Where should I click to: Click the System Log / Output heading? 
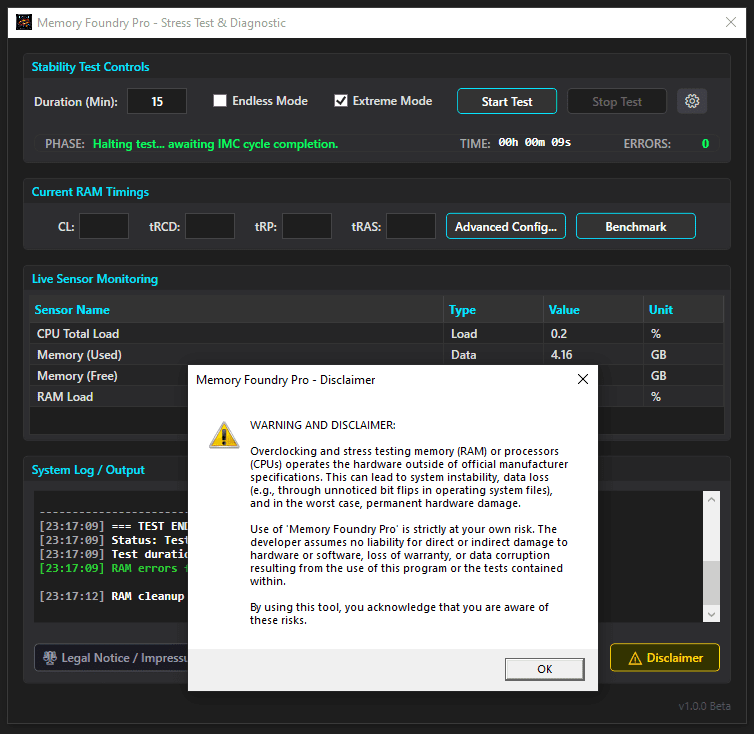pyautogui.click(x=88, y=469)
